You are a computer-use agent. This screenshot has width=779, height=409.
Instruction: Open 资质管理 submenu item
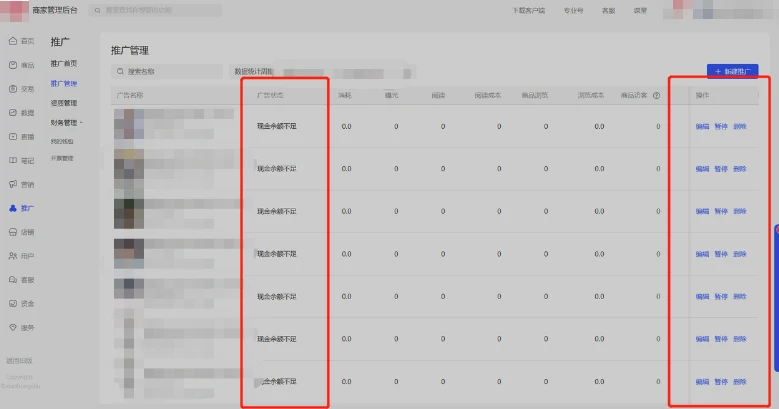(64, 103)
